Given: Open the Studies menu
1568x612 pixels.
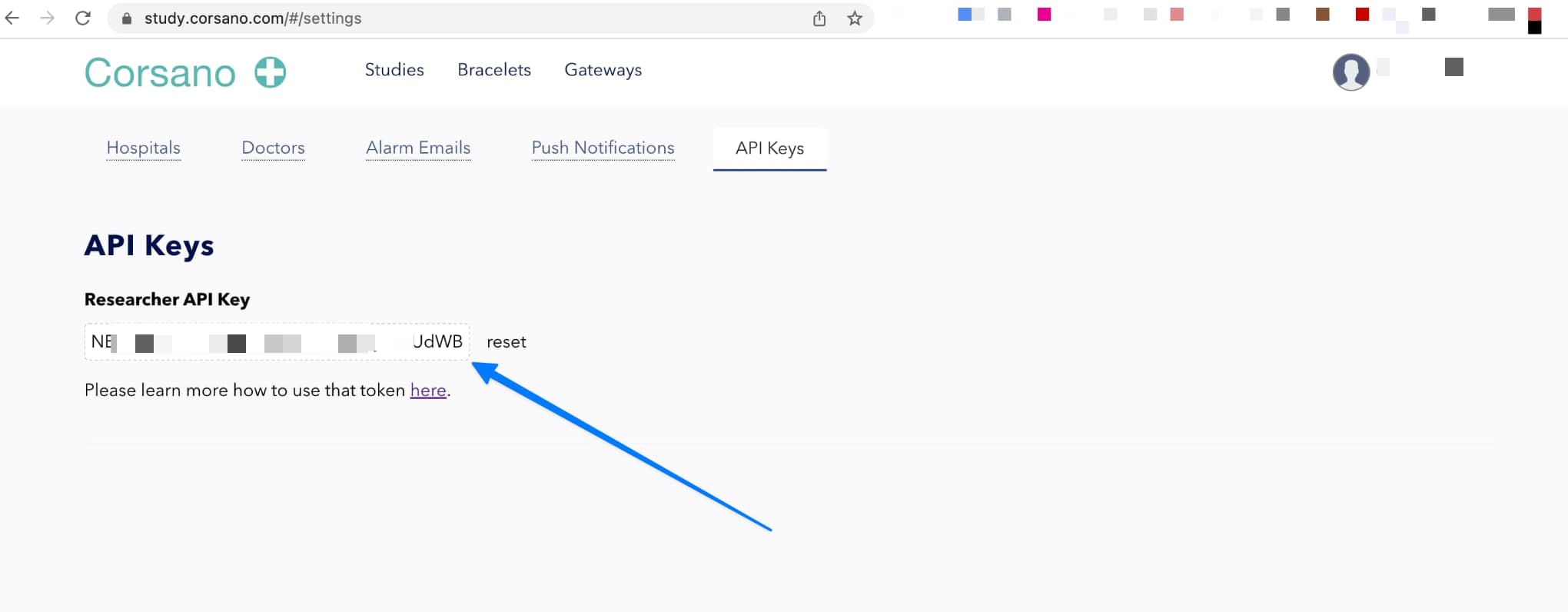Looking at the screenshot, I should click(x=394, y=70).
